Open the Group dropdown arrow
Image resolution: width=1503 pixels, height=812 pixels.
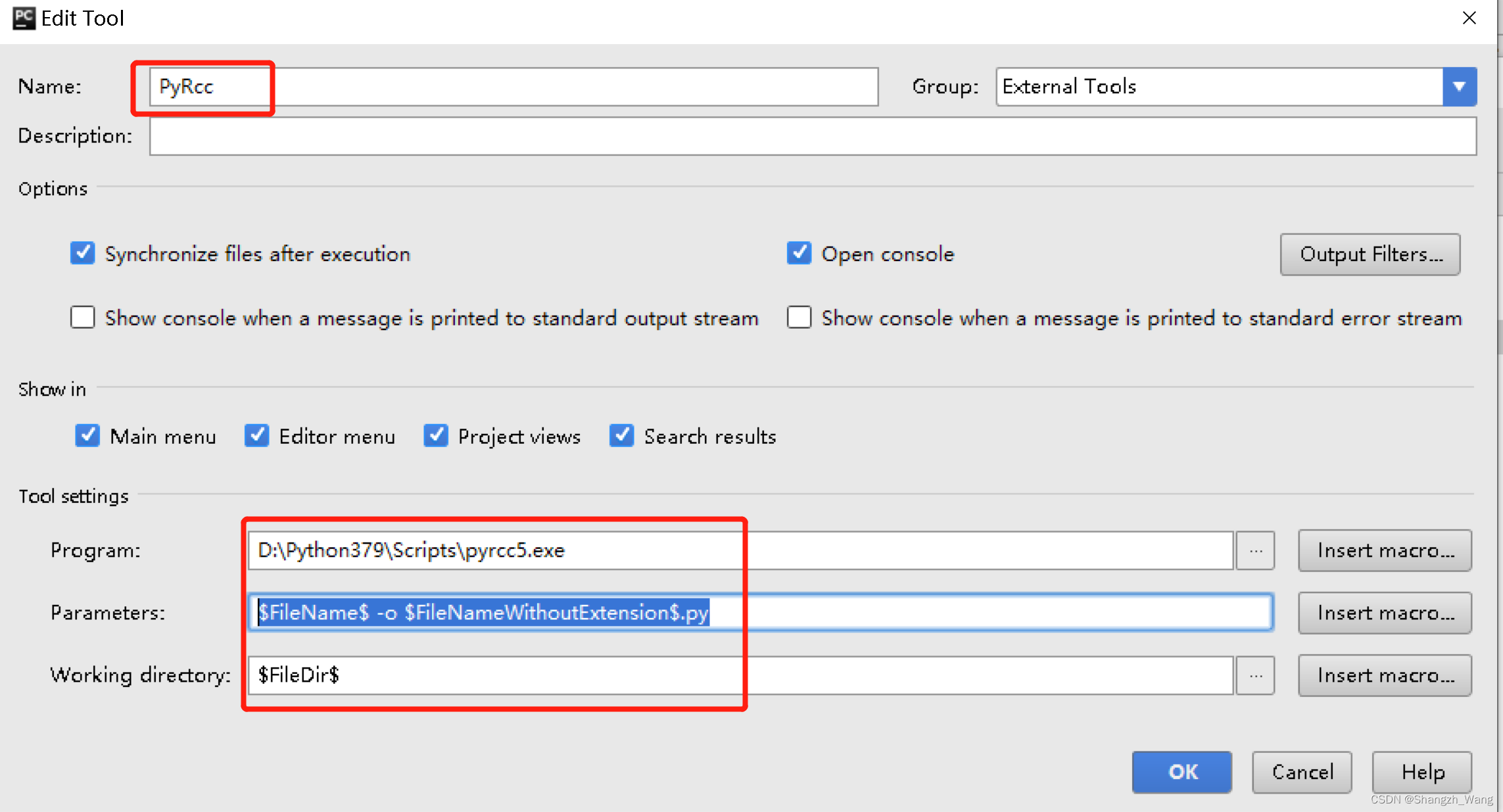pos(1459,87)
